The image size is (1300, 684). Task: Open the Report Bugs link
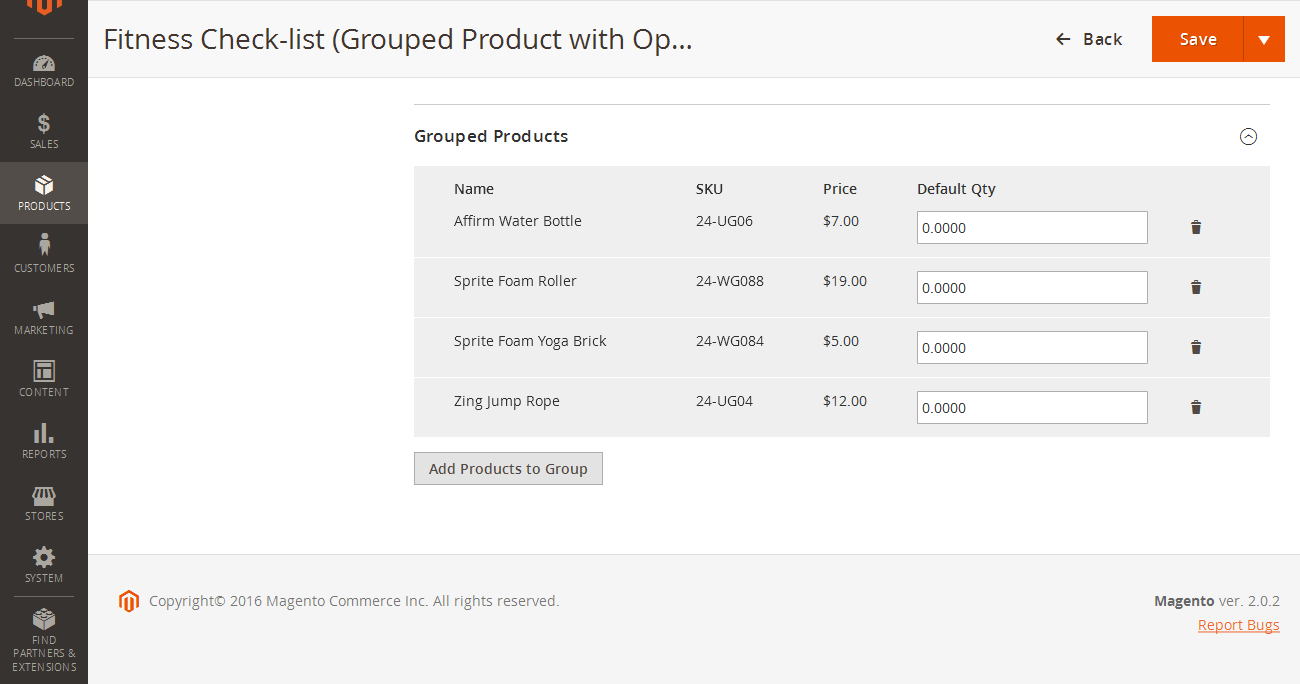click(1238, 624)
